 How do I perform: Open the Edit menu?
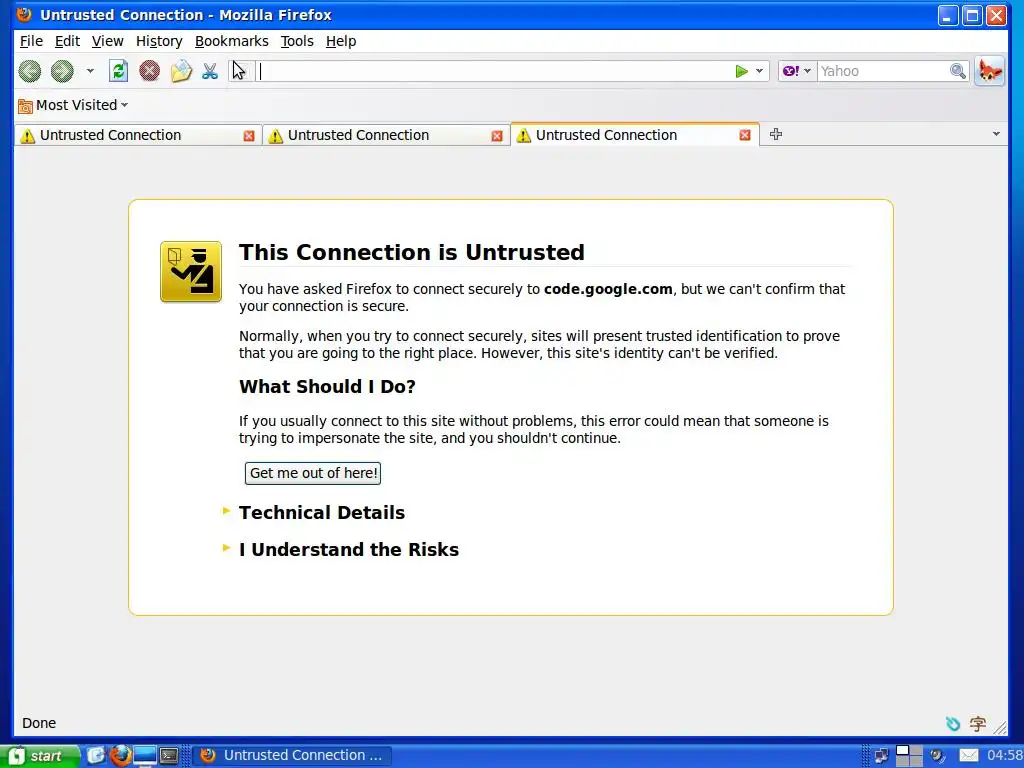click(x=67, y=41)
